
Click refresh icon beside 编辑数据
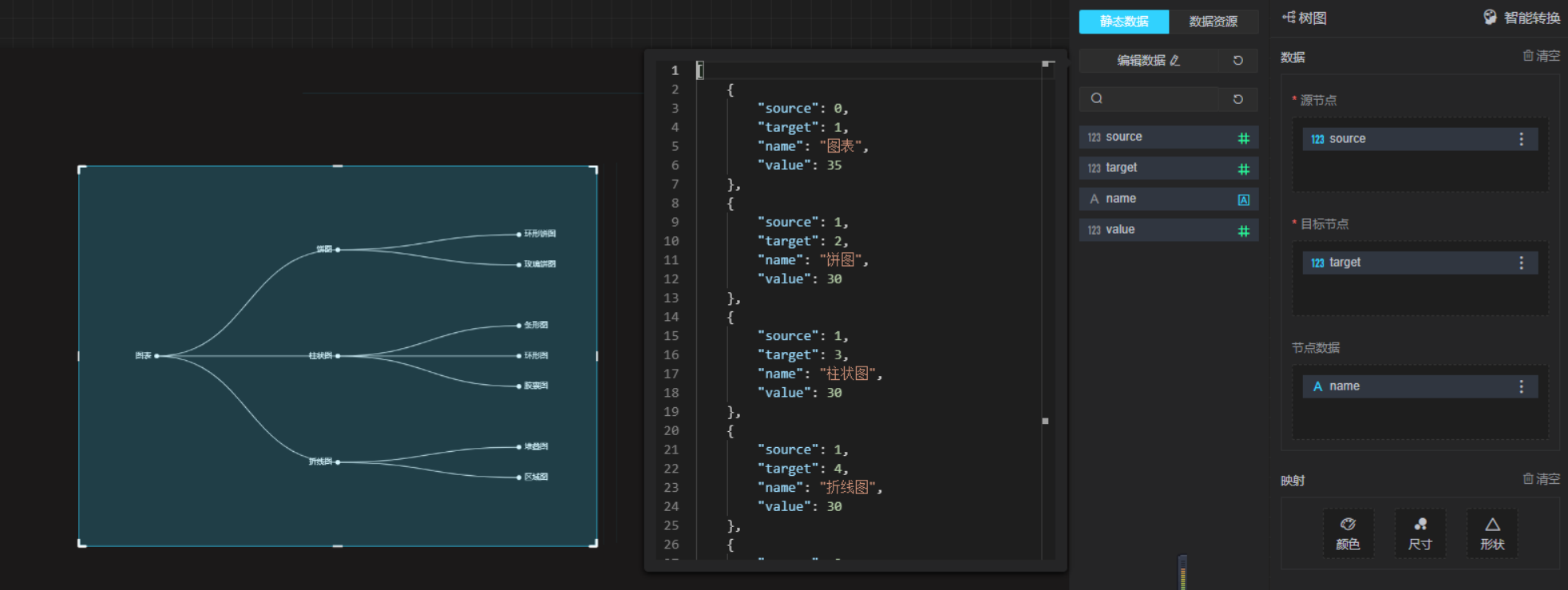click(x=1238, y=61)
